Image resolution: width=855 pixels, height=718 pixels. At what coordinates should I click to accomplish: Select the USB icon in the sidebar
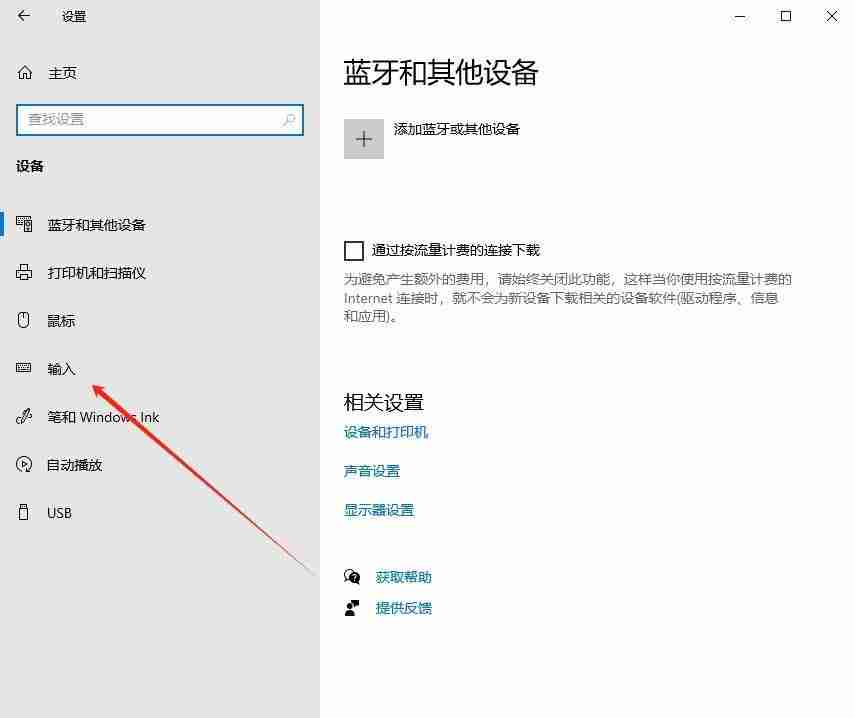click(23, 512)
